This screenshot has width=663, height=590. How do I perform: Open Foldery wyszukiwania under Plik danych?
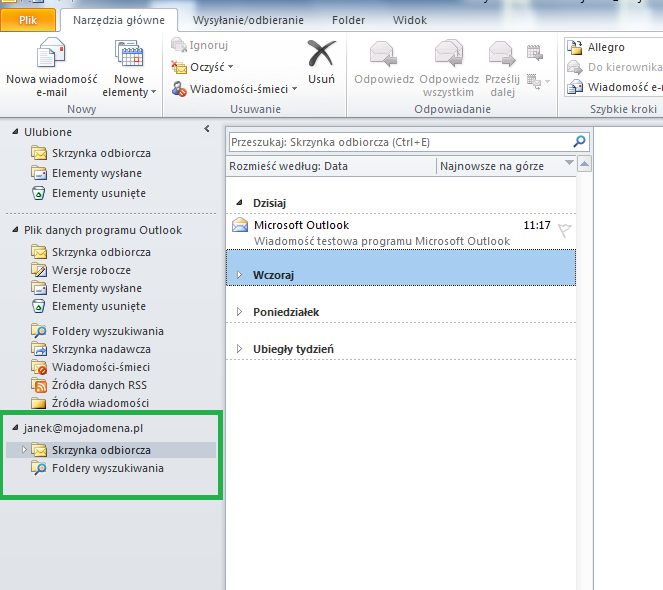(107, 331)
